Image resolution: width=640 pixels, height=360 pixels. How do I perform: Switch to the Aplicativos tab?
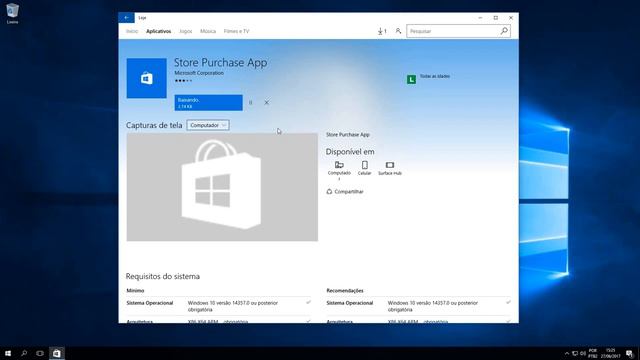click(x=158, y=31)
